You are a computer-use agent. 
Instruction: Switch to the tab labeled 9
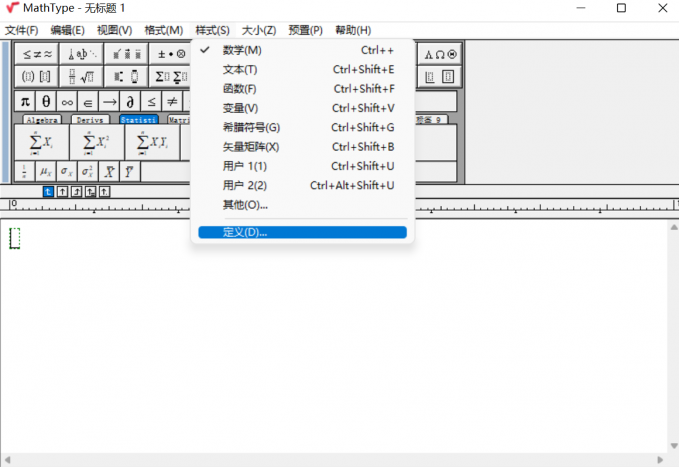point(431,120)
